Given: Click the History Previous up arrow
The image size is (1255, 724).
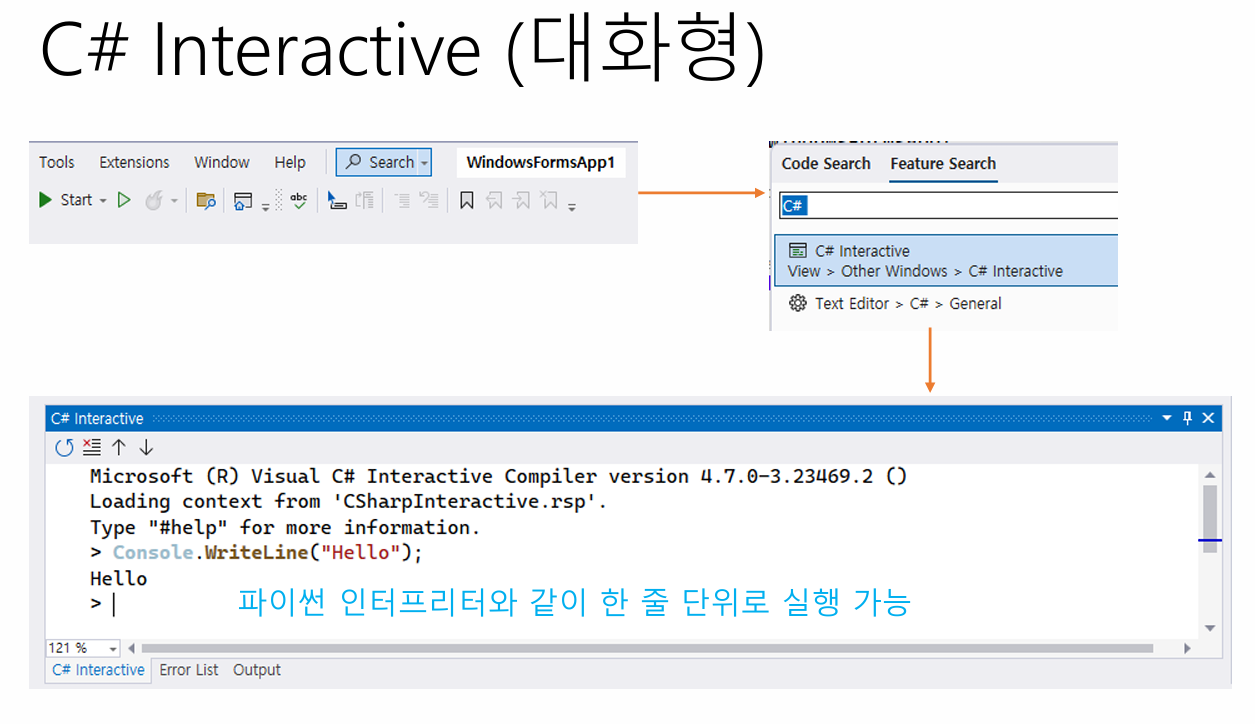Looking at the screenshot, I should [x=119, y=448].
